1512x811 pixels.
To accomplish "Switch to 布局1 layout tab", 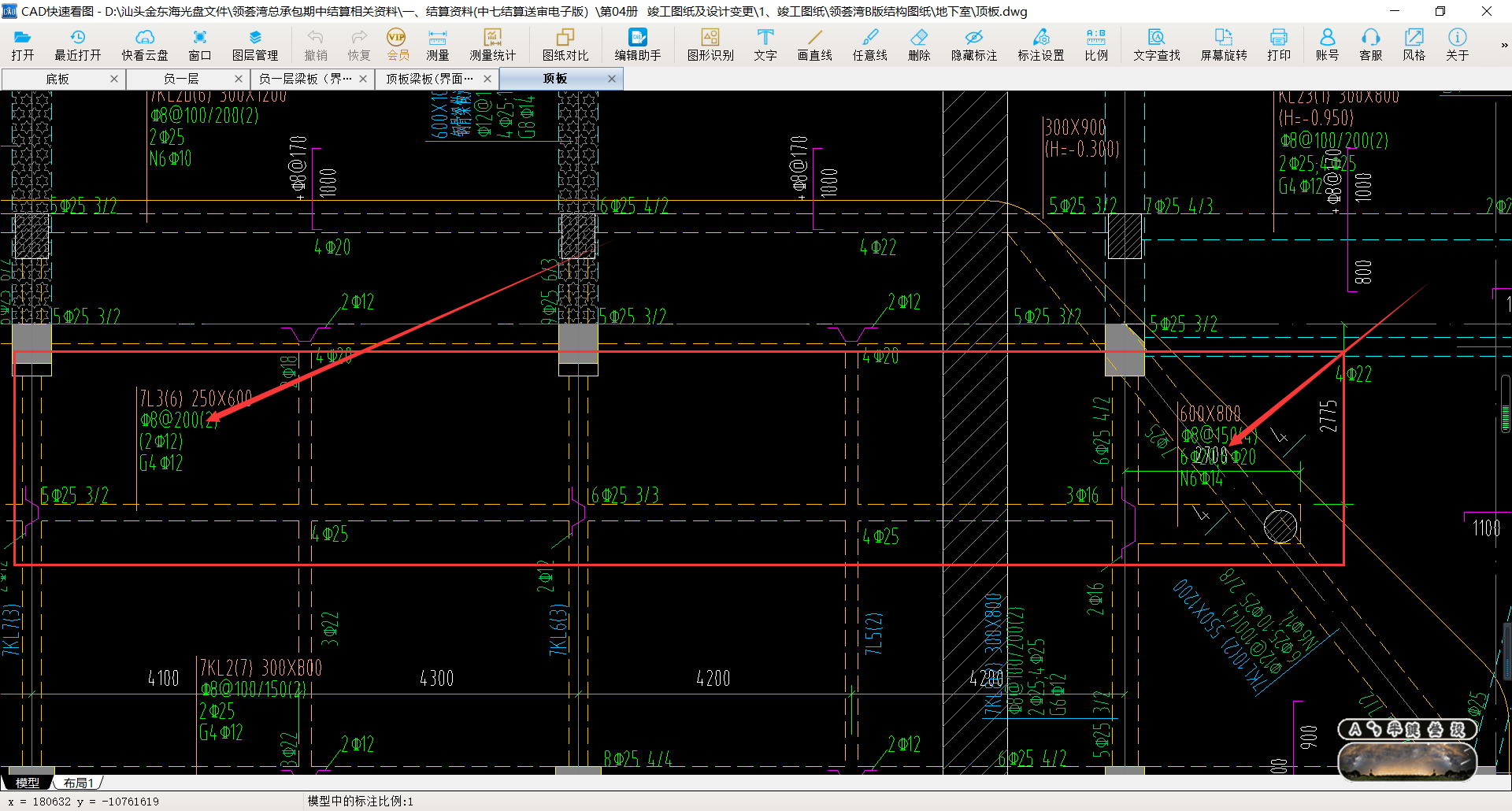I will (79, 783).
